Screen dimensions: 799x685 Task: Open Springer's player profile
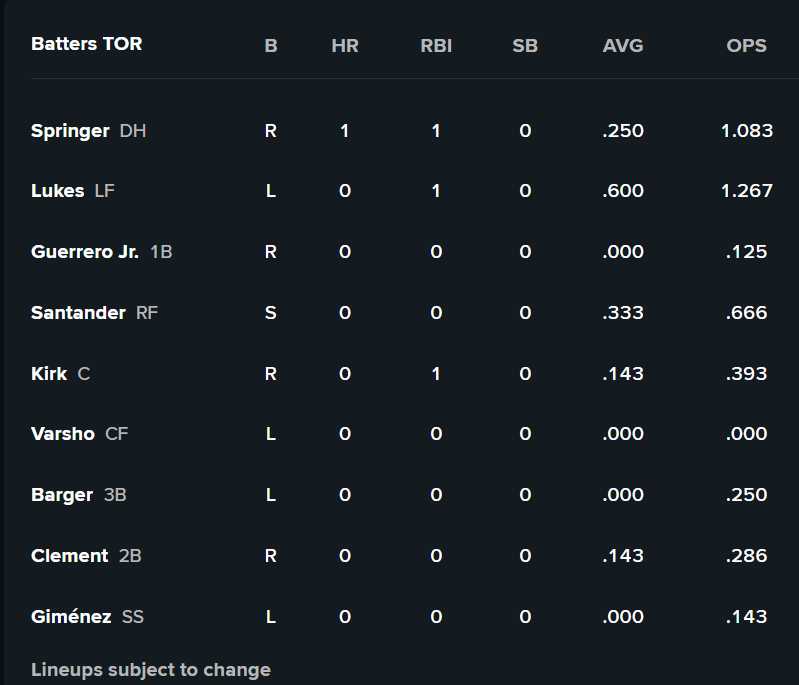(70, 131)
